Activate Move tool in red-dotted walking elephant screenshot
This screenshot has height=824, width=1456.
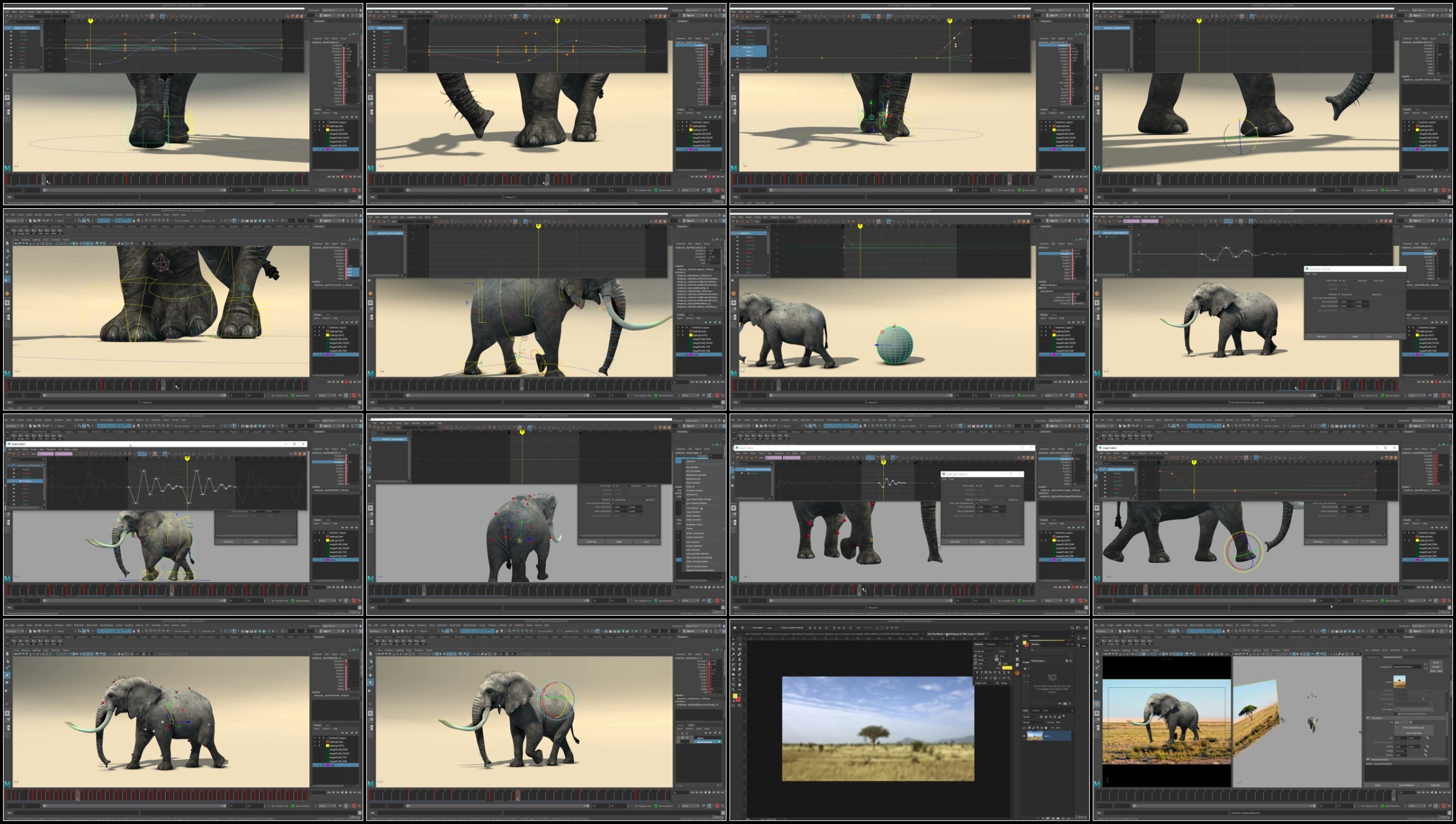point(7,675)
